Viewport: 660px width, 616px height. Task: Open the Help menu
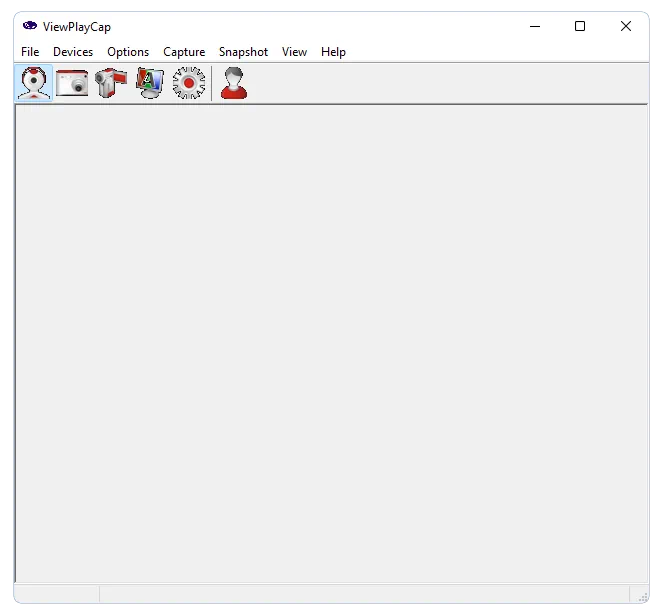333,52
